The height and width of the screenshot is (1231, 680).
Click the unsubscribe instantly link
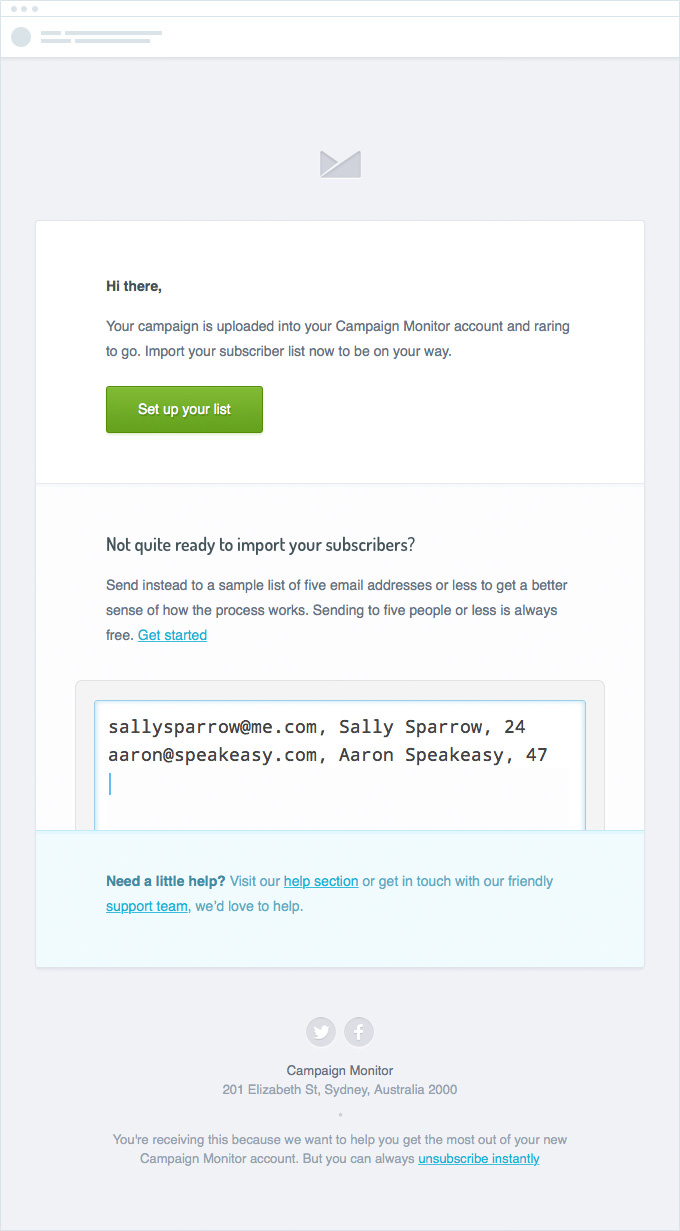pyautogui.click(x=479, y=1159)
